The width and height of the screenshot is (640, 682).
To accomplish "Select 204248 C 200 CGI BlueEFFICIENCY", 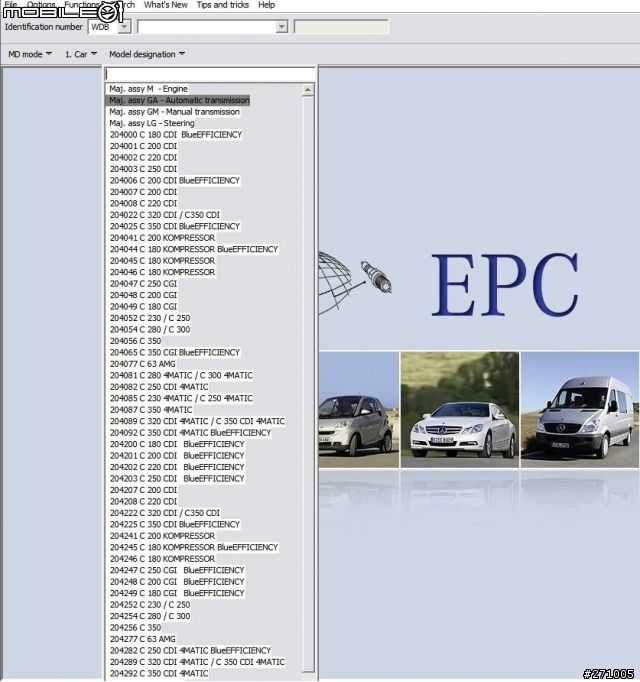I will tap(177, 582).
